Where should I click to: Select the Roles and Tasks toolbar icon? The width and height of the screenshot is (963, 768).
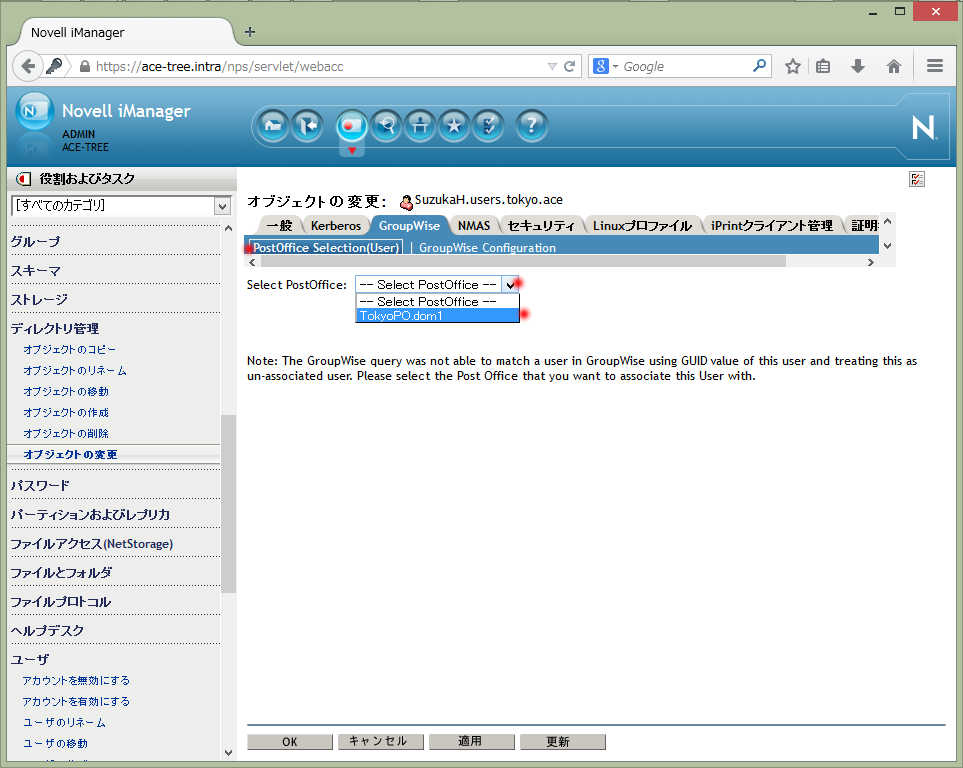pyautogui.click(x=351, y=126)
